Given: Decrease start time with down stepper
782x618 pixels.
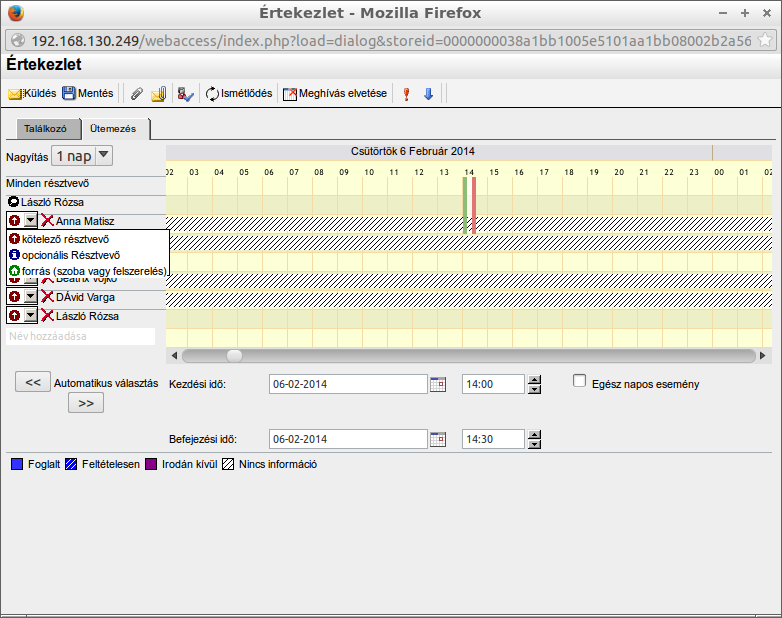Looking at the screenshot, I should [x=534, y=390].
